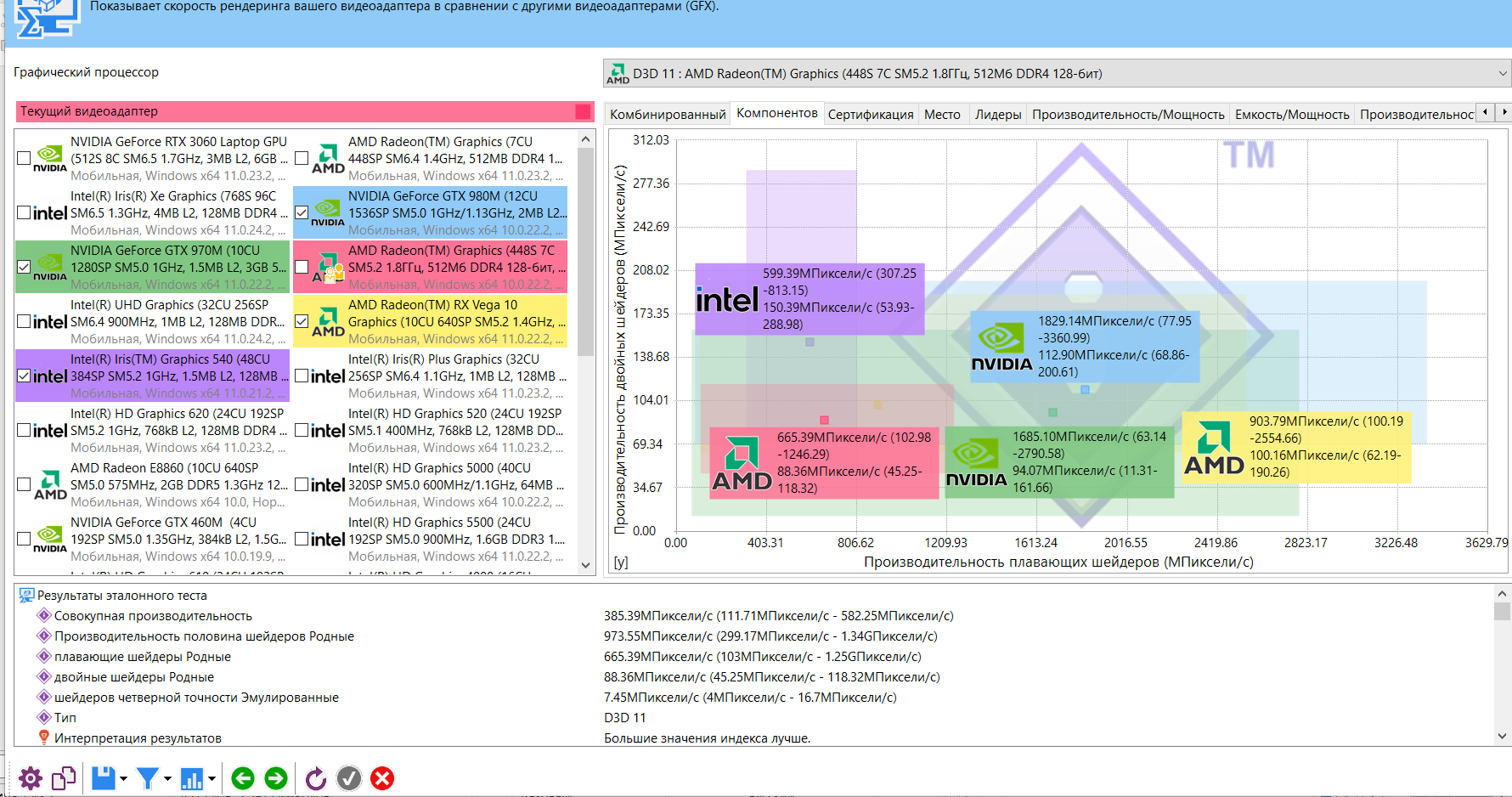Uncheck the Radeon RX Vega 10 checkbox
The height and width of the screenshot is (797, 1512).
302,321
